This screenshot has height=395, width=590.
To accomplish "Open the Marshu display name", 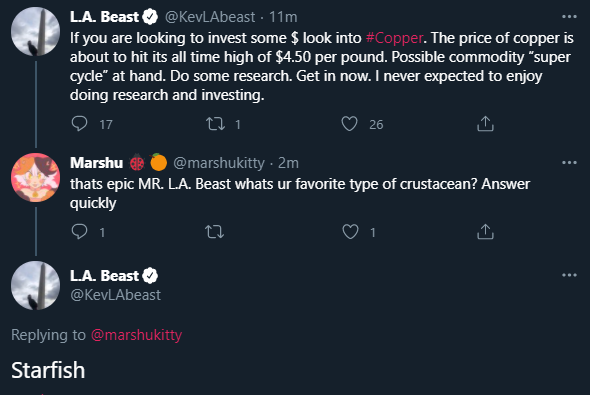I will (96, 163).
